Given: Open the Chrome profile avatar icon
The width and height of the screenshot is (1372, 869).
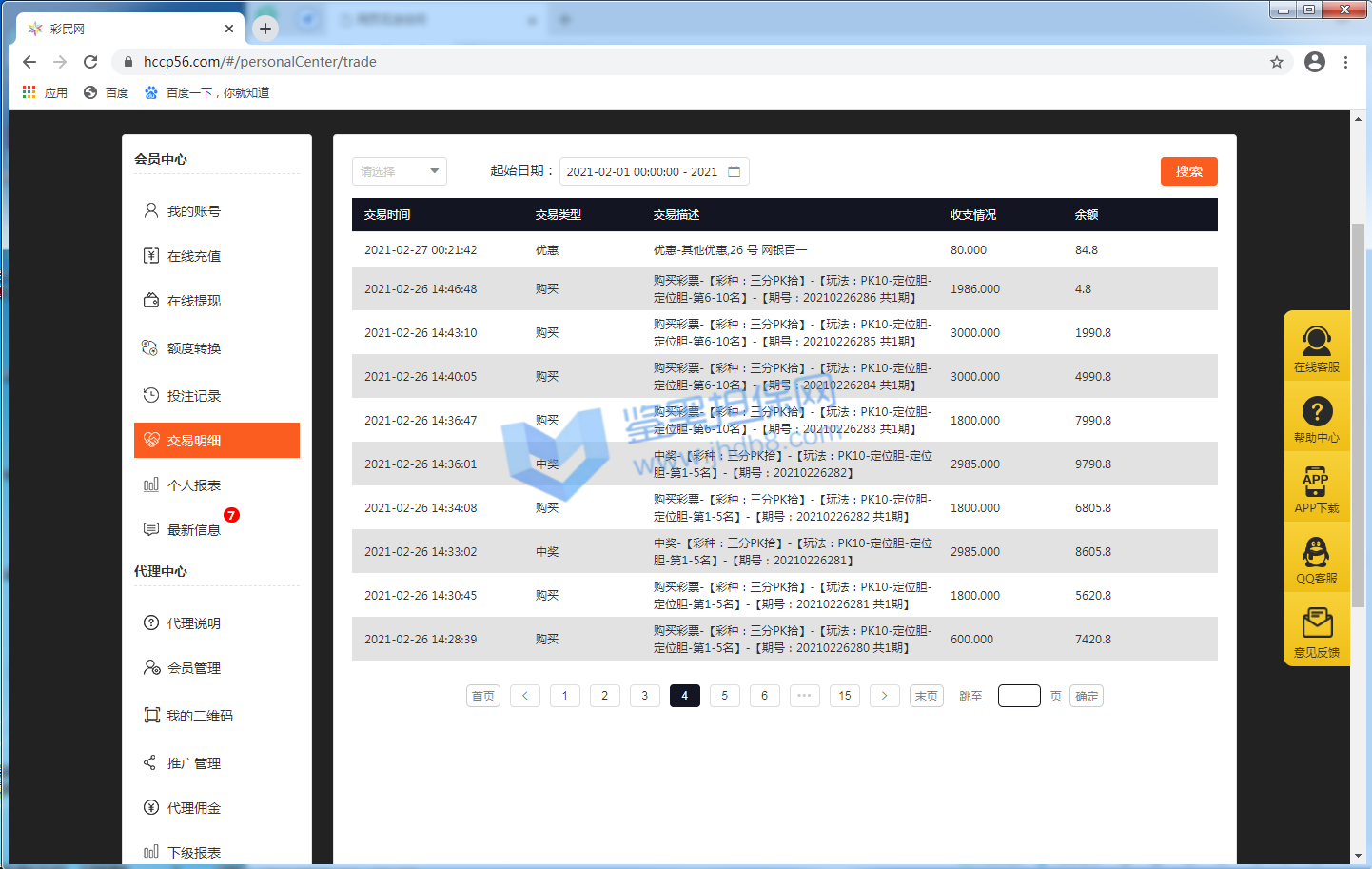Looking at the screenshot, I should pyautogui.click(x=1314, y=62).
